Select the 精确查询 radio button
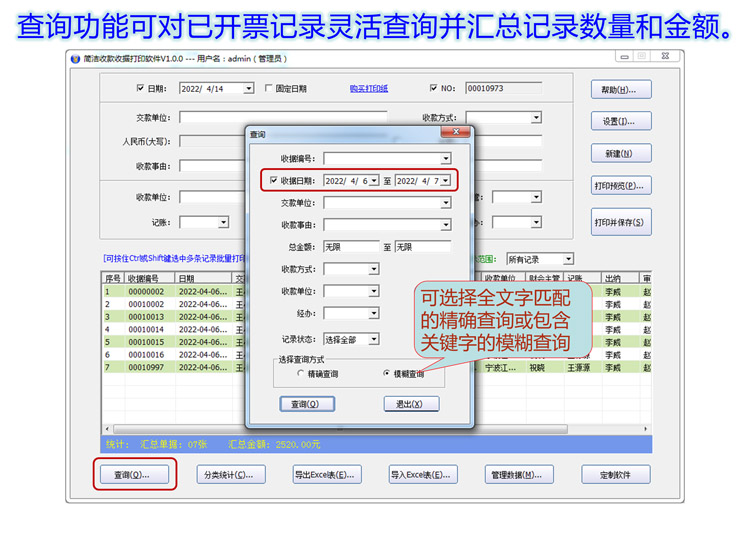750x534 pixels. click(300, 373)
